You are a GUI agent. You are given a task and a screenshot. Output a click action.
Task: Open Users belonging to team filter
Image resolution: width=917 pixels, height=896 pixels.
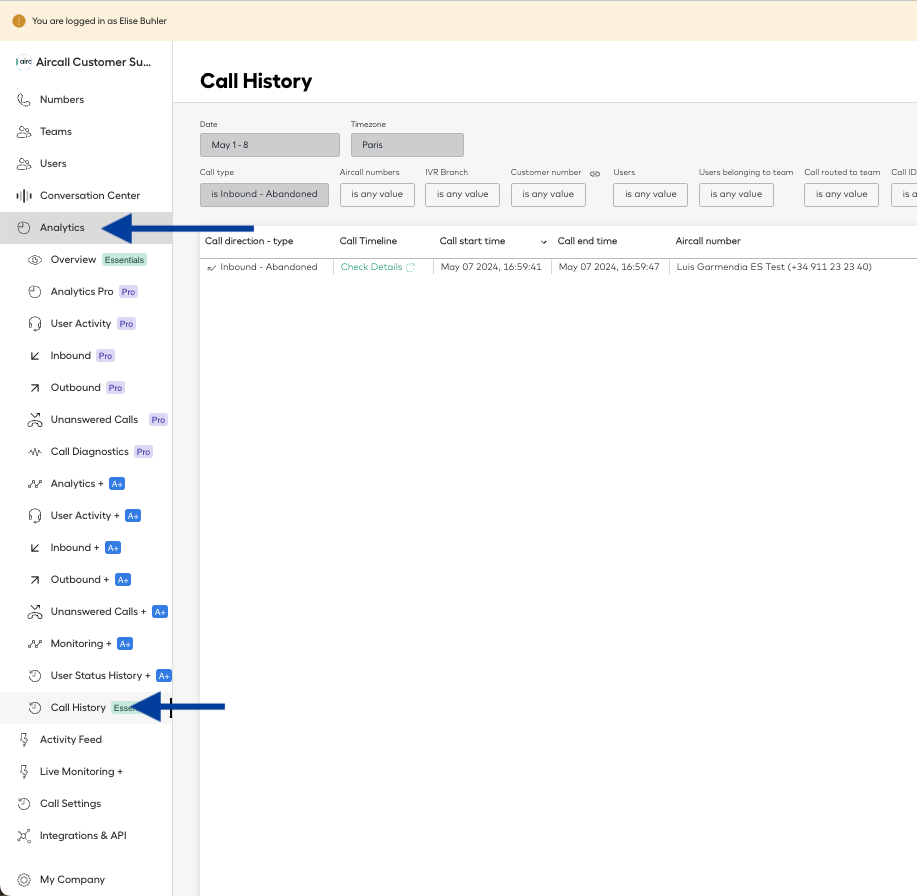[736, 195]
